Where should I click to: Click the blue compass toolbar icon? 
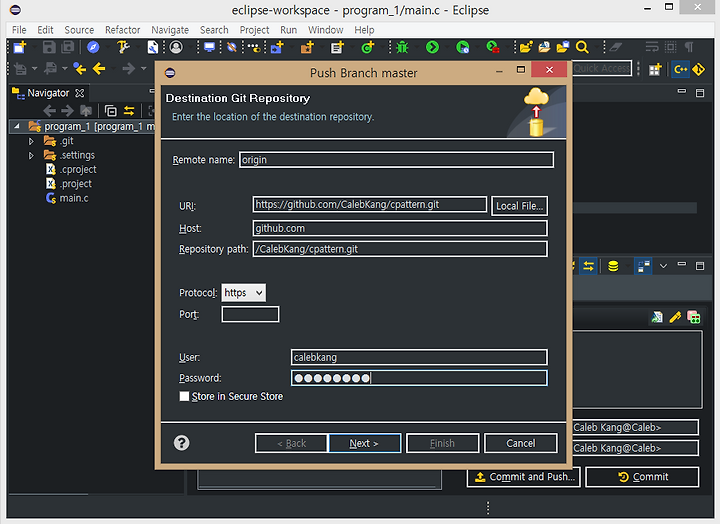(x=93, y=47)
